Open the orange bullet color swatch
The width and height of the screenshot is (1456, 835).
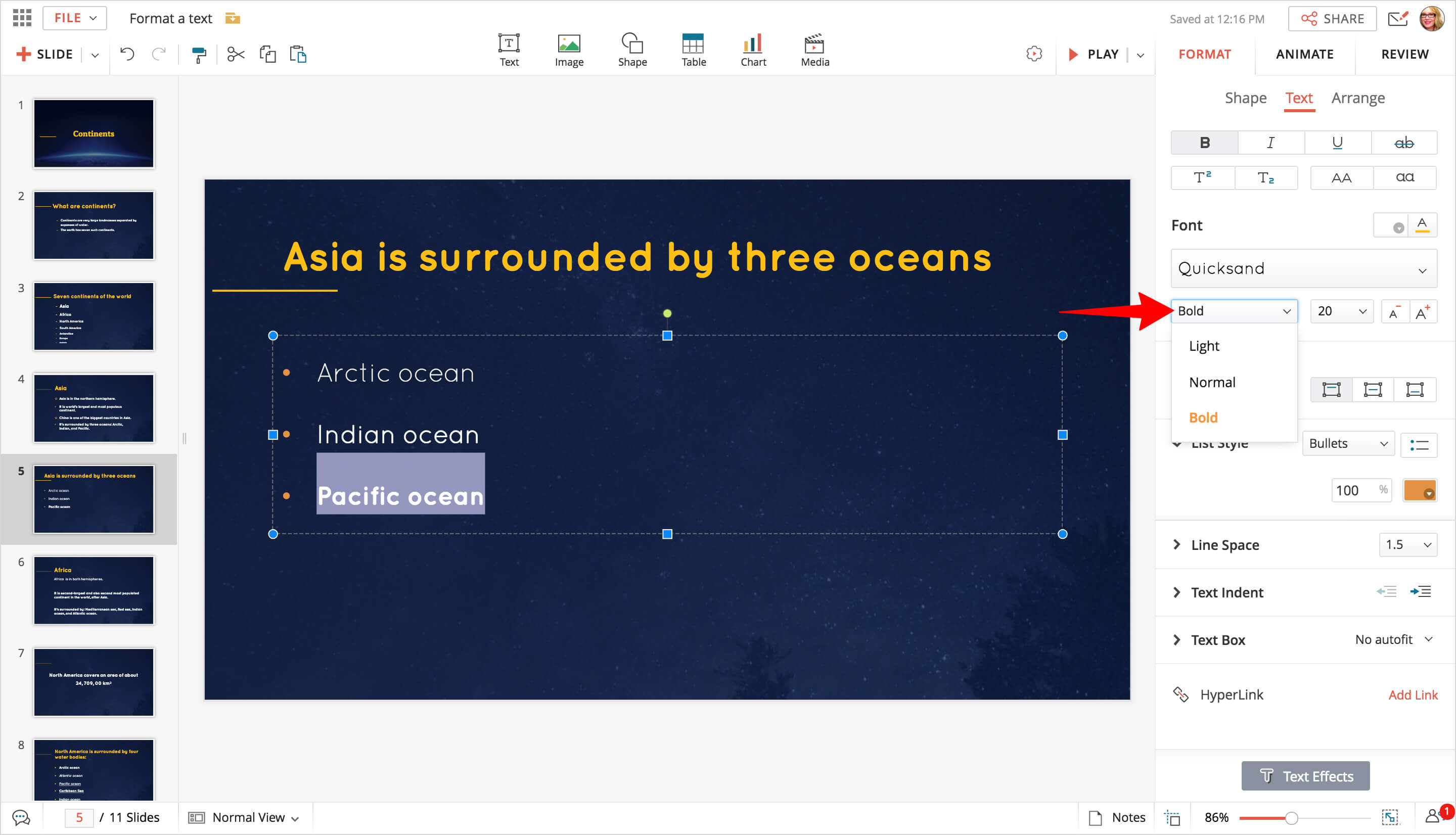pyautogui.click(x=1419, y=490)
